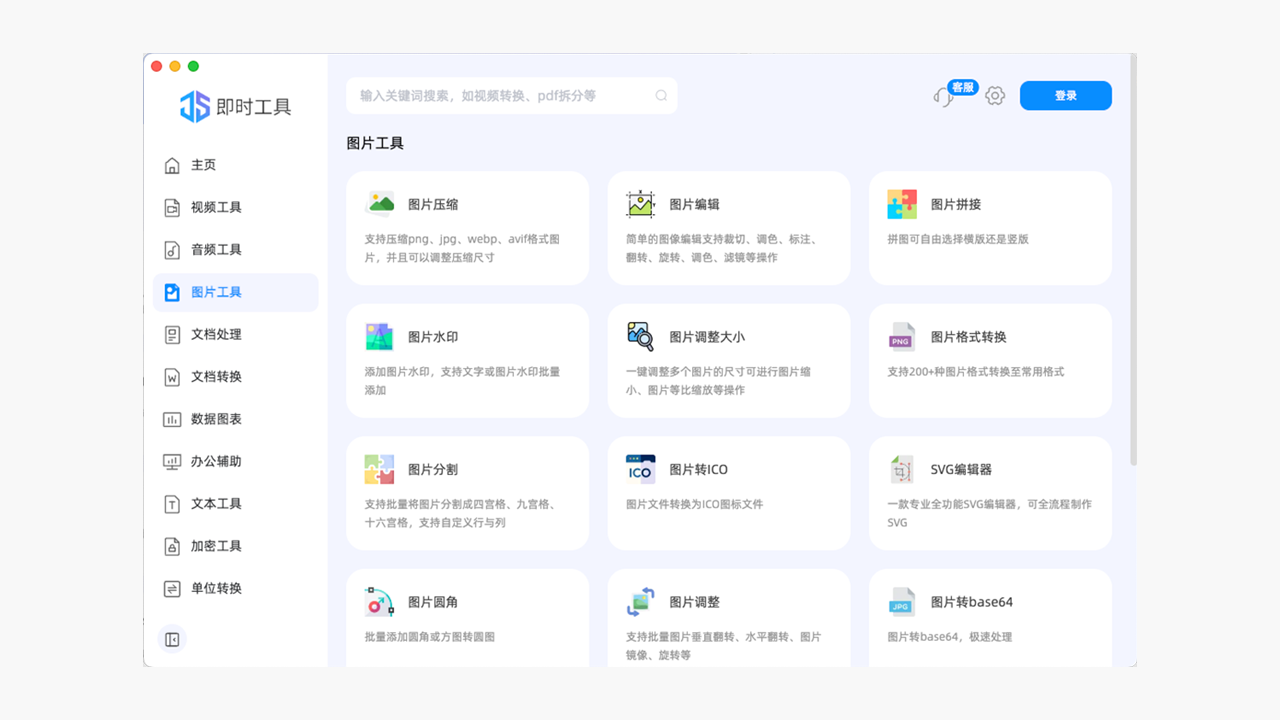Click the 登录 login button

point(1065,95)
